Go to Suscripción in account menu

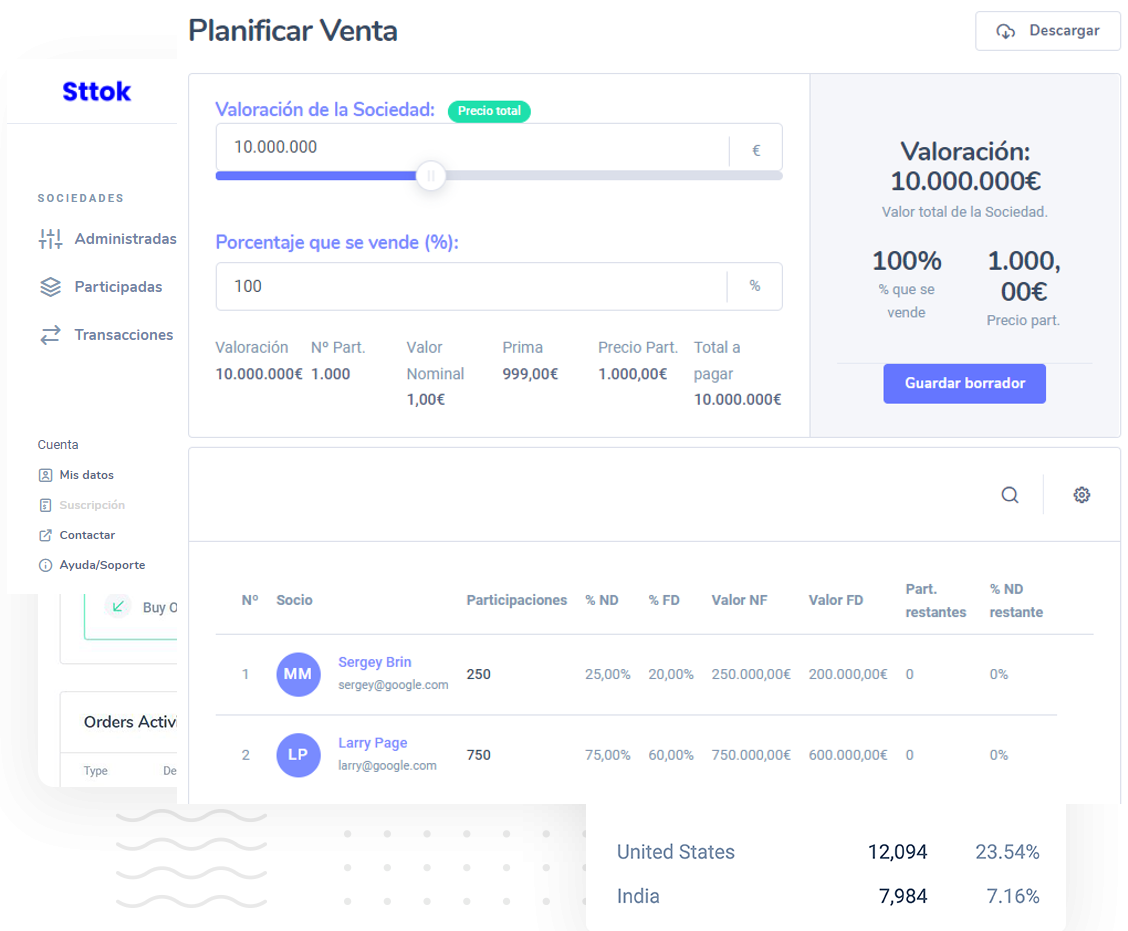pos(92,505)
